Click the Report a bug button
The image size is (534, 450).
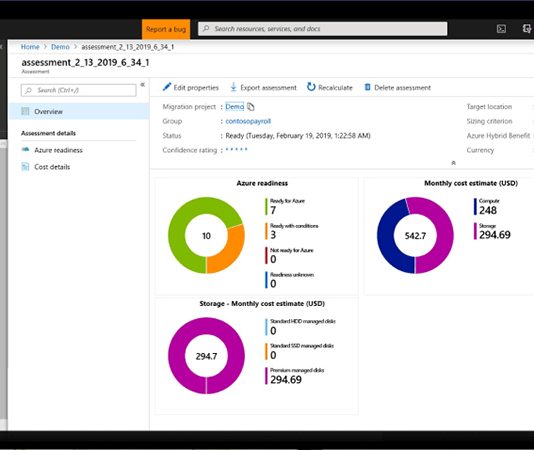[x=166, y=29]
